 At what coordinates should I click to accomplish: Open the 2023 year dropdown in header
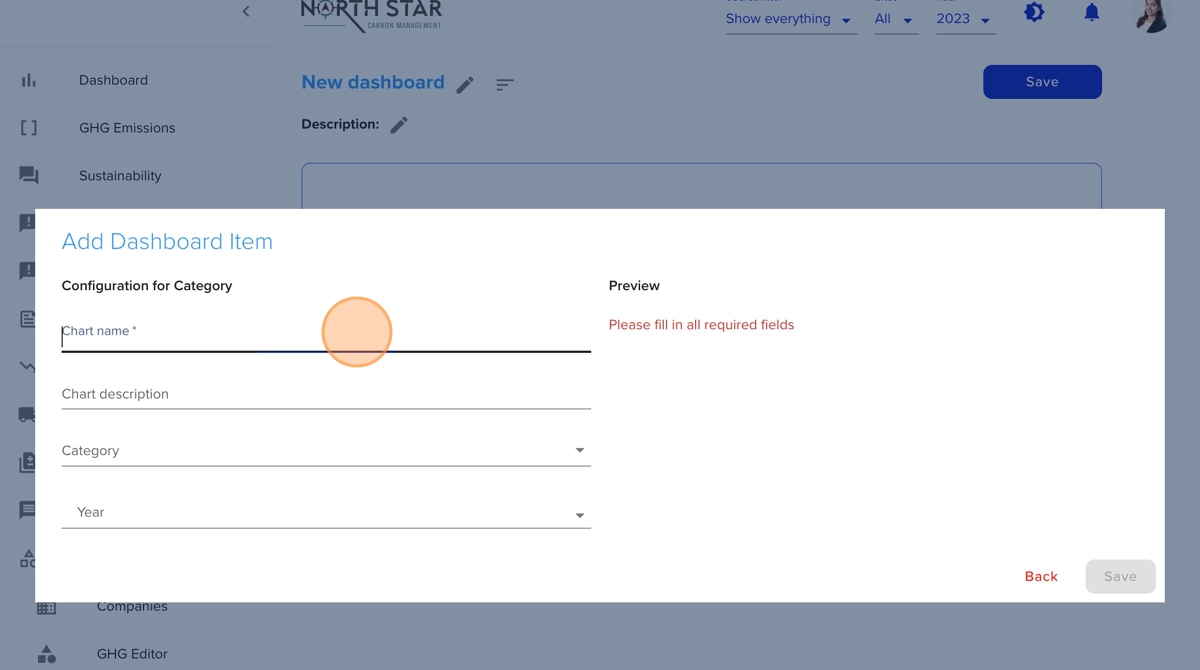coord(965,19)
